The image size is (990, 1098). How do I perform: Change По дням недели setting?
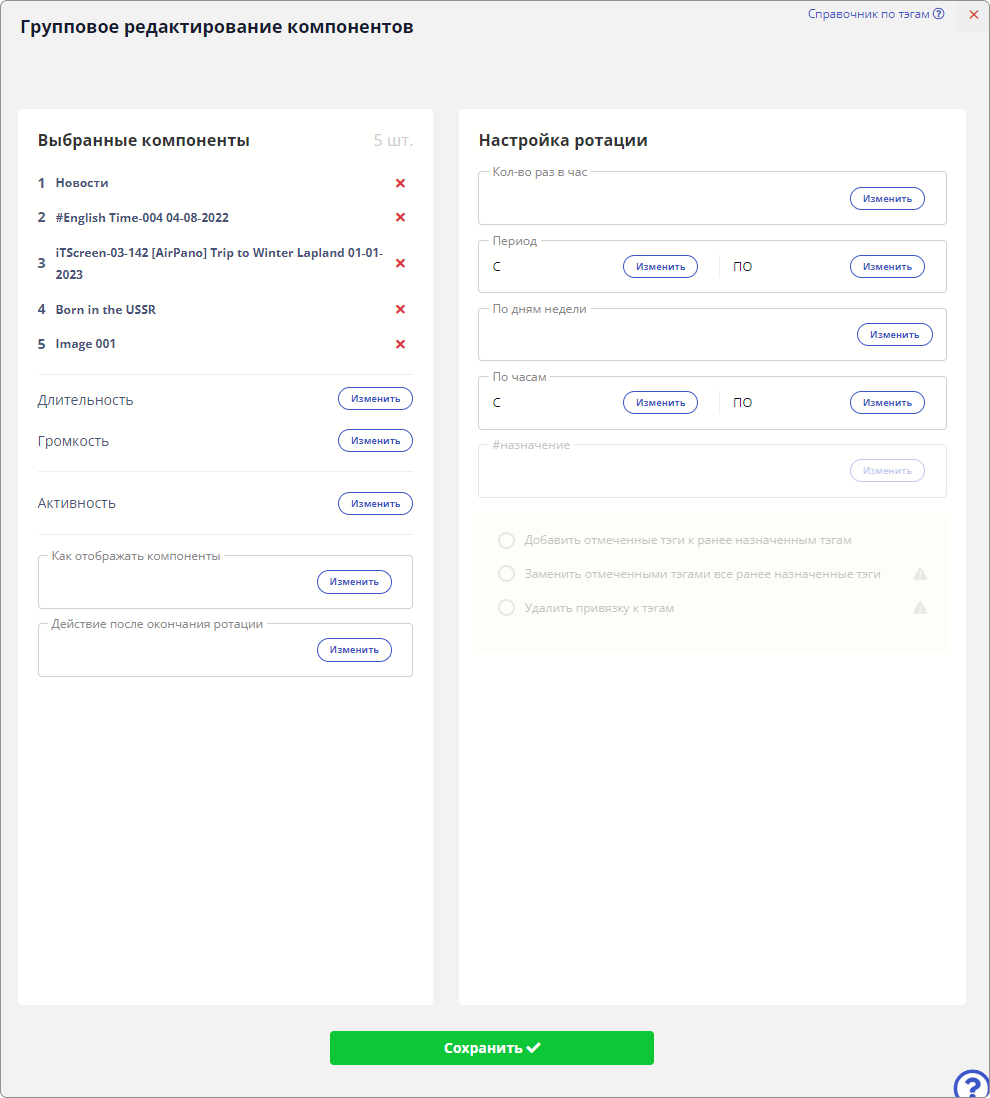(894, 335)
